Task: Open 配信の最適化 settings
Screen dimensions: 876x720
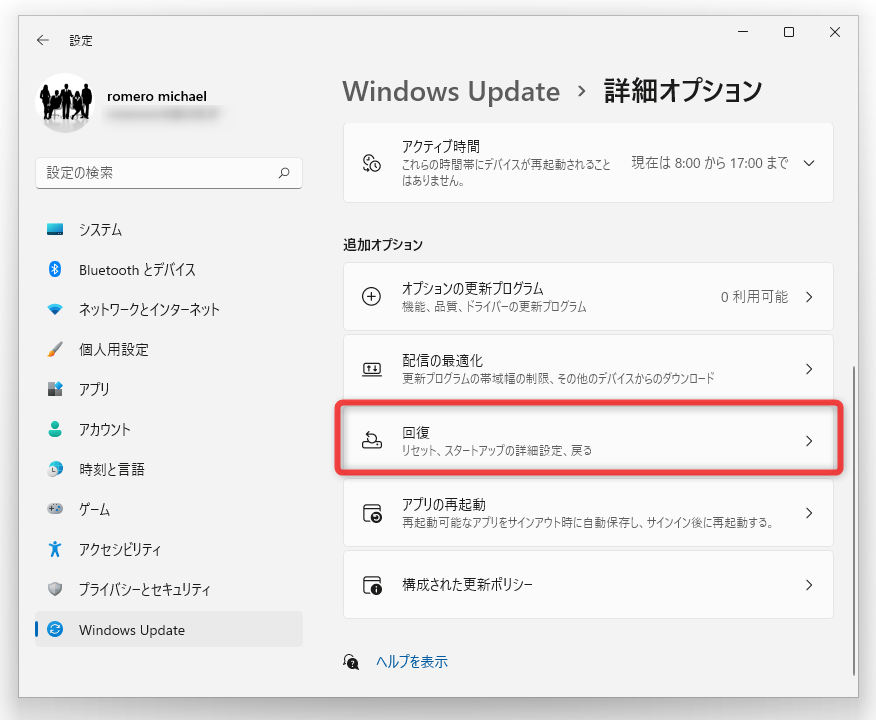Action: [x=588, y=369]
